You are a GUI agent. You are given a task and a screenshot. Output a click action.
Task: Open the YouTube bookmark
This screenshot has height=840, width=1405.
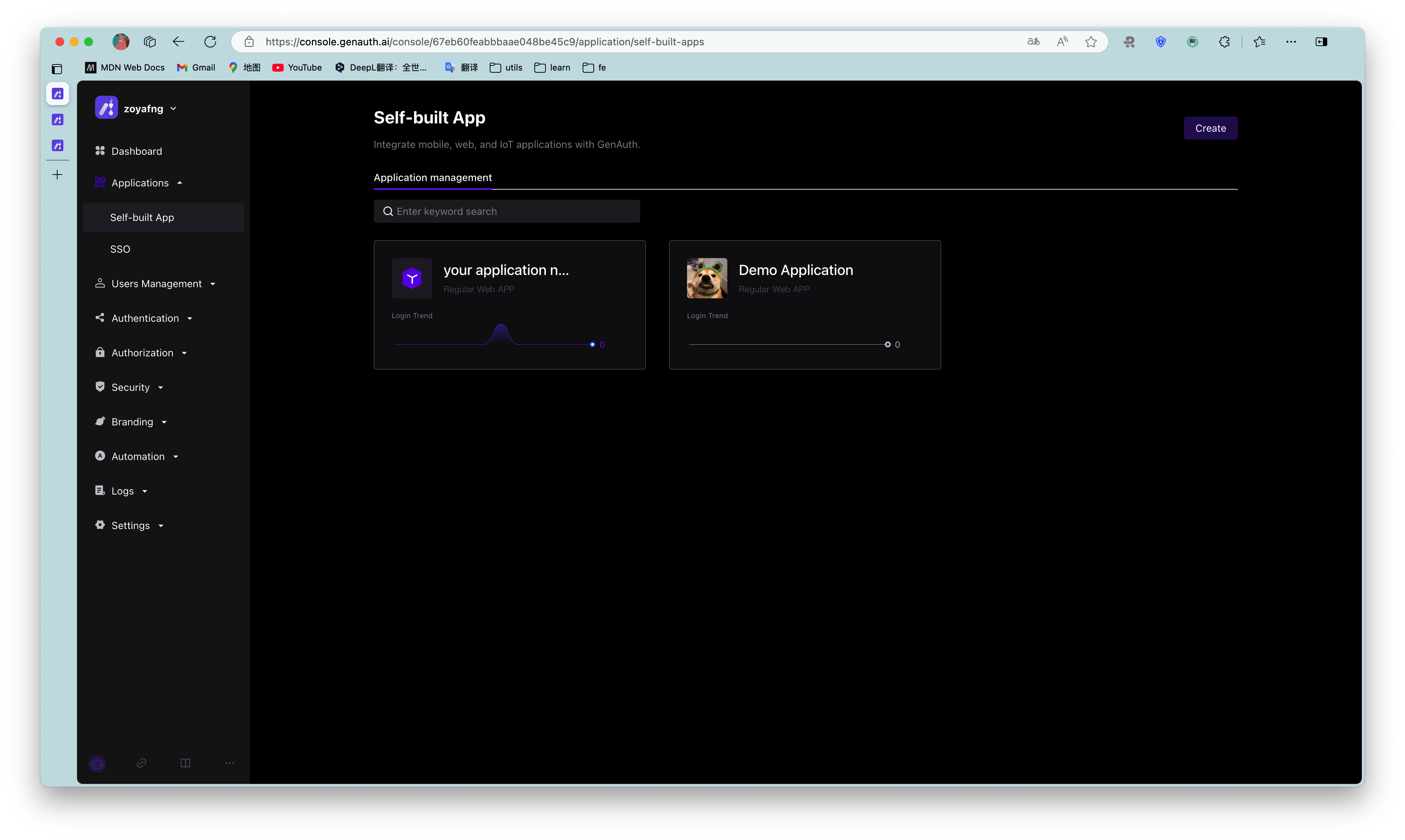tap(297, 67)
